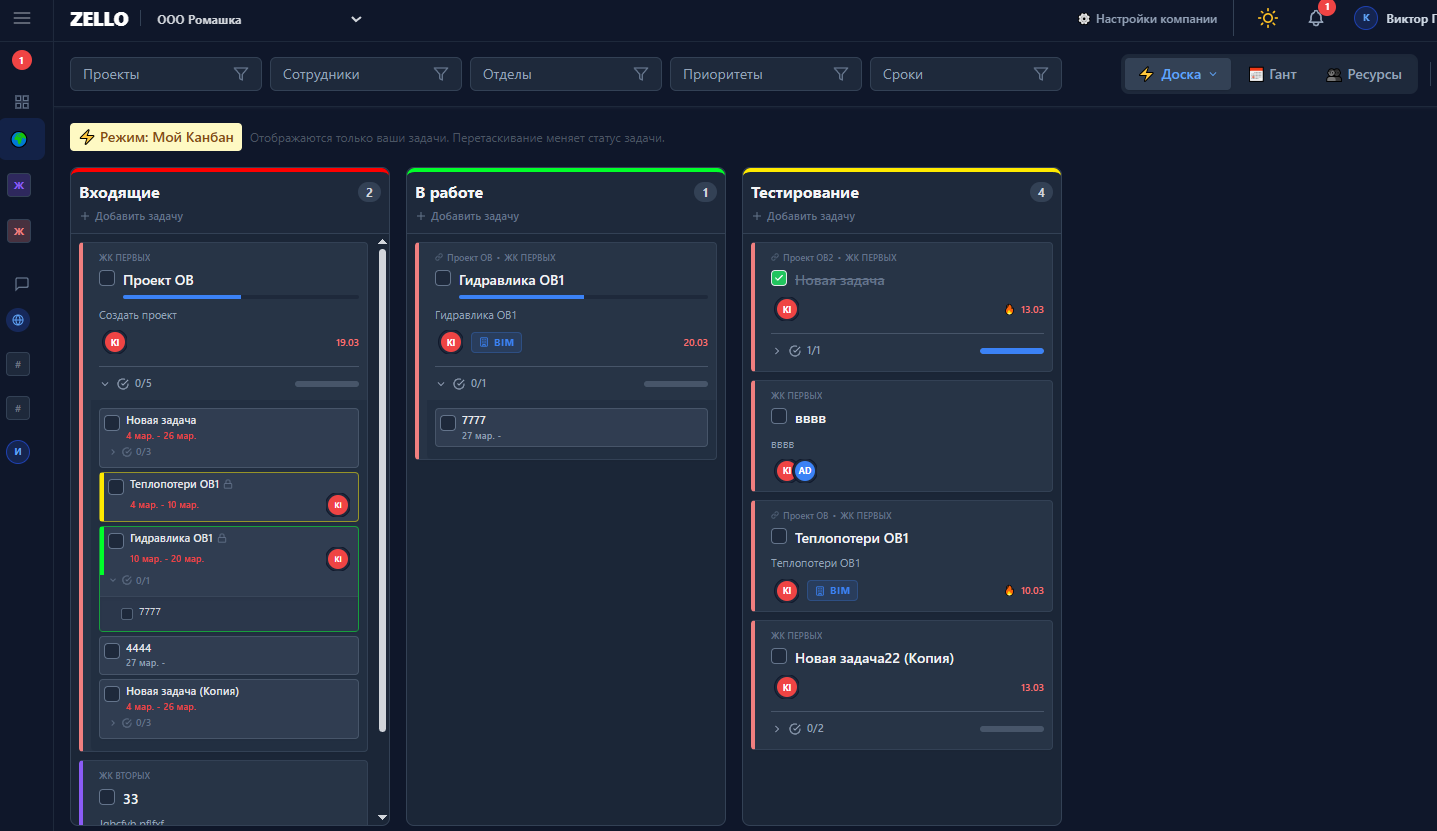This screenshot has width=1437, height=831.
Task: Open Настройки компании
Action: (x=1147, y=19)
